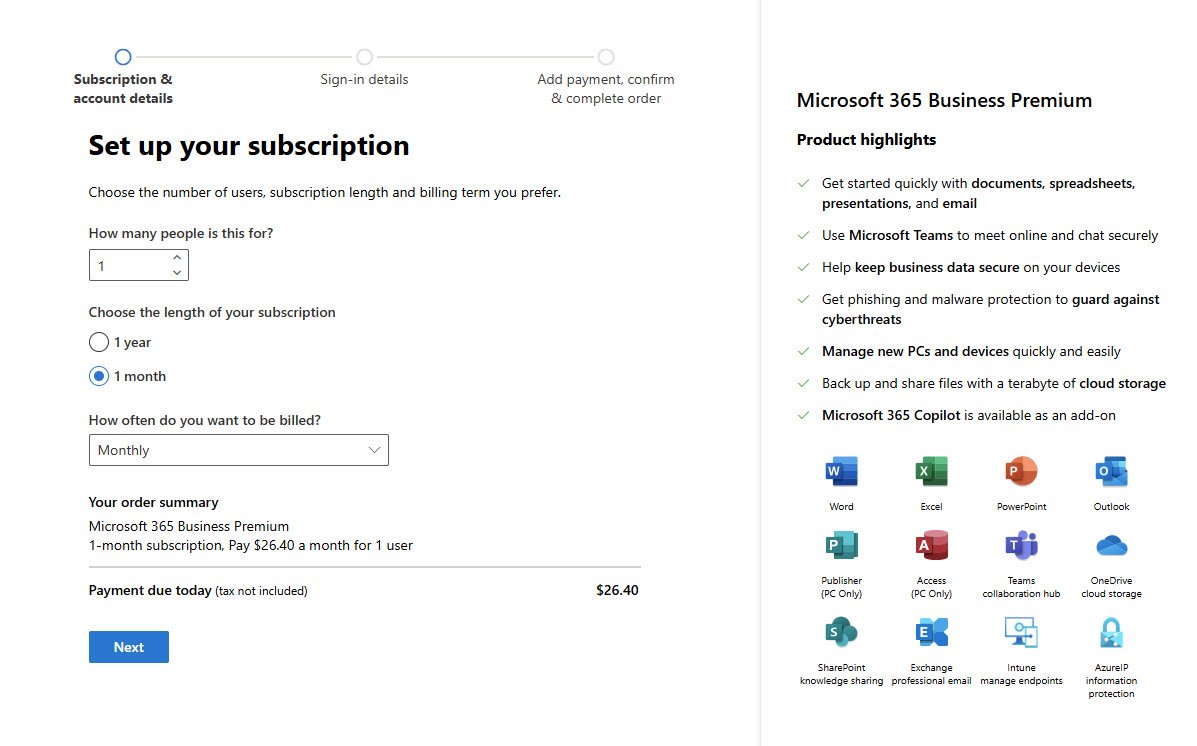Click the Excel app icon

point(931,471)
